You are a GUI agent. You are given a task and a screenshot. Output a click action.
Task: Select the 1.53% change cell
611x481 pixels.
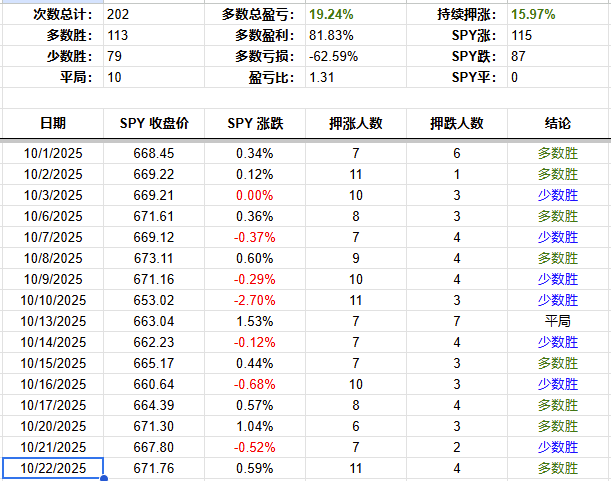pos(255,320)
